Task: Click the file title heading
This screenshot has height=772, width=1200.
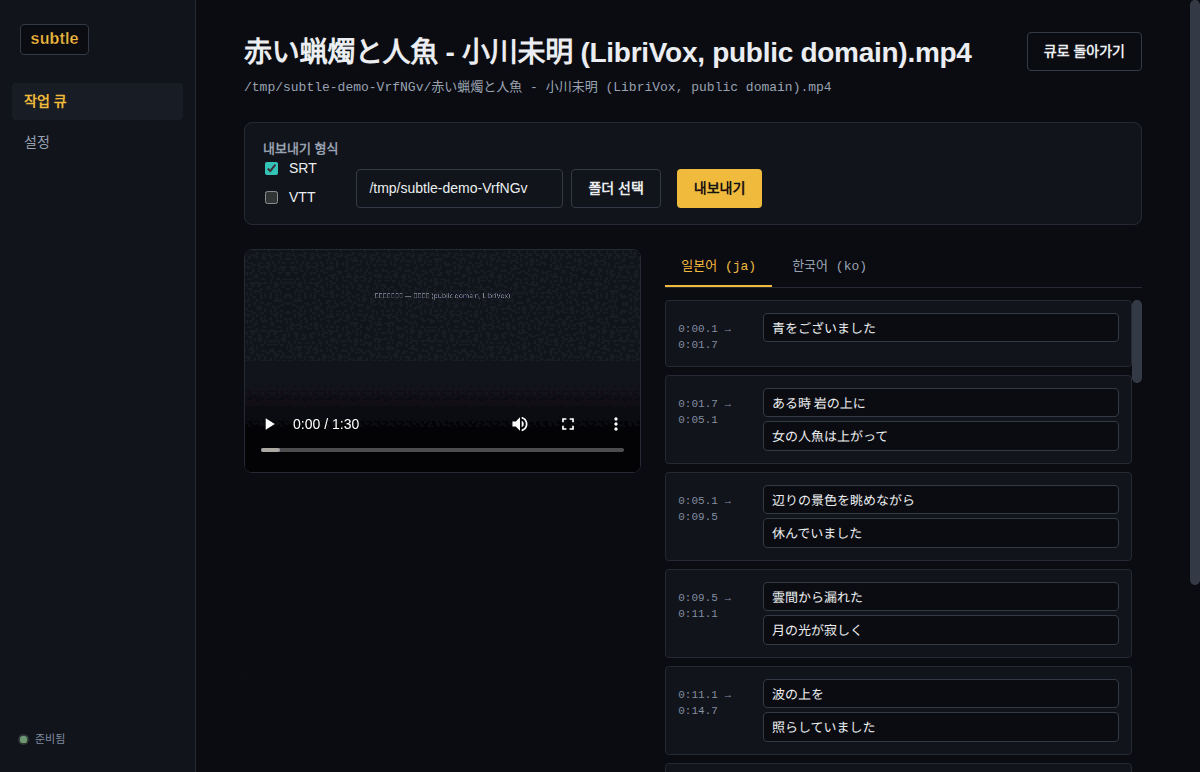Action: pos(608,52)
